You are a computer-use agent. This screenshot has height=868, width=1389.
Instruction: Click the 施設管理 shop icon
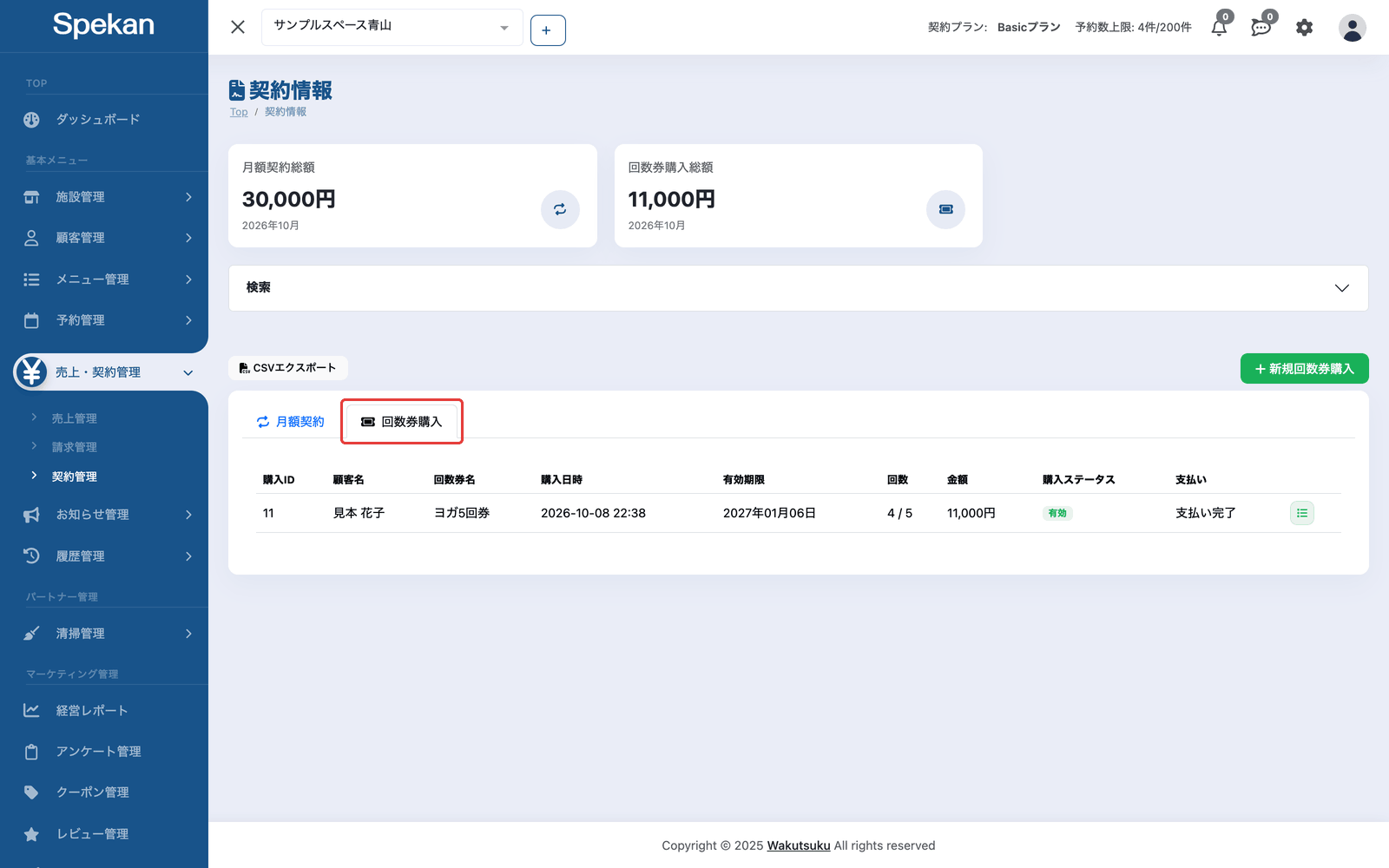pos(31,197)
